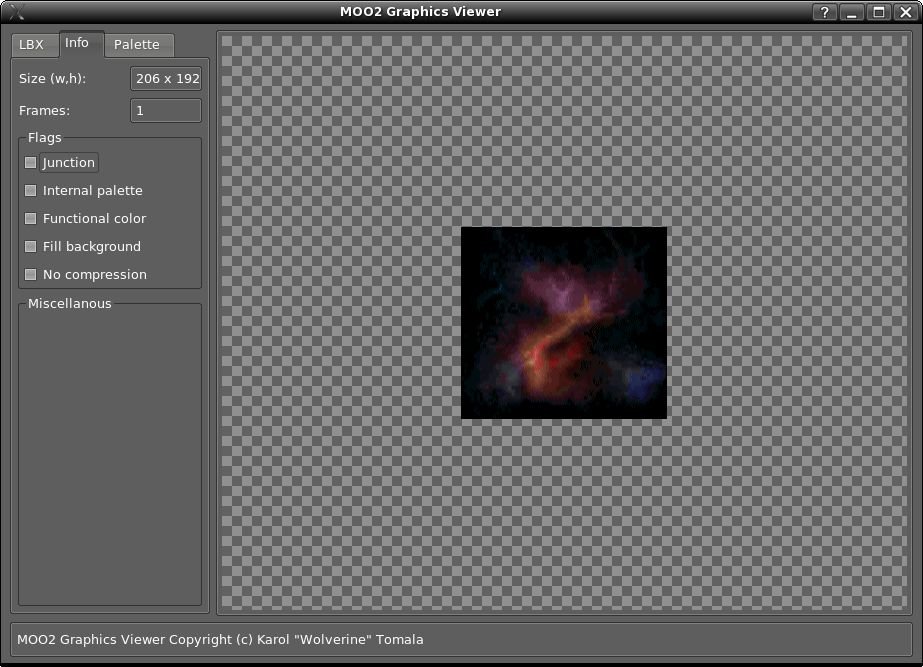Switch to the LBX tab
The height and width of the screenshot is (667, 923).
click(34, 45)
